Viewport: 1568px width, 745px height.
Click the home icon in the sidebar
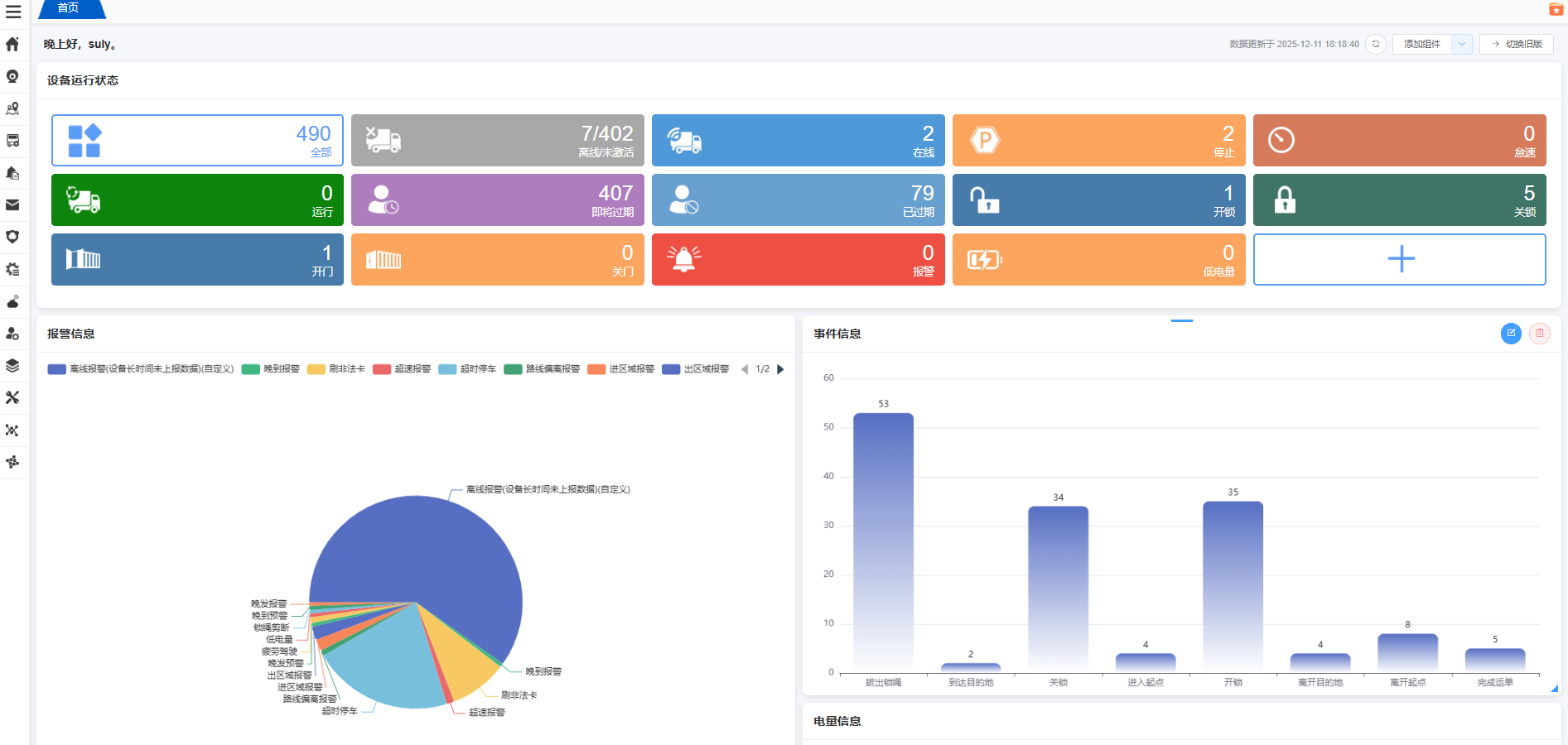[x=12, y=44]
